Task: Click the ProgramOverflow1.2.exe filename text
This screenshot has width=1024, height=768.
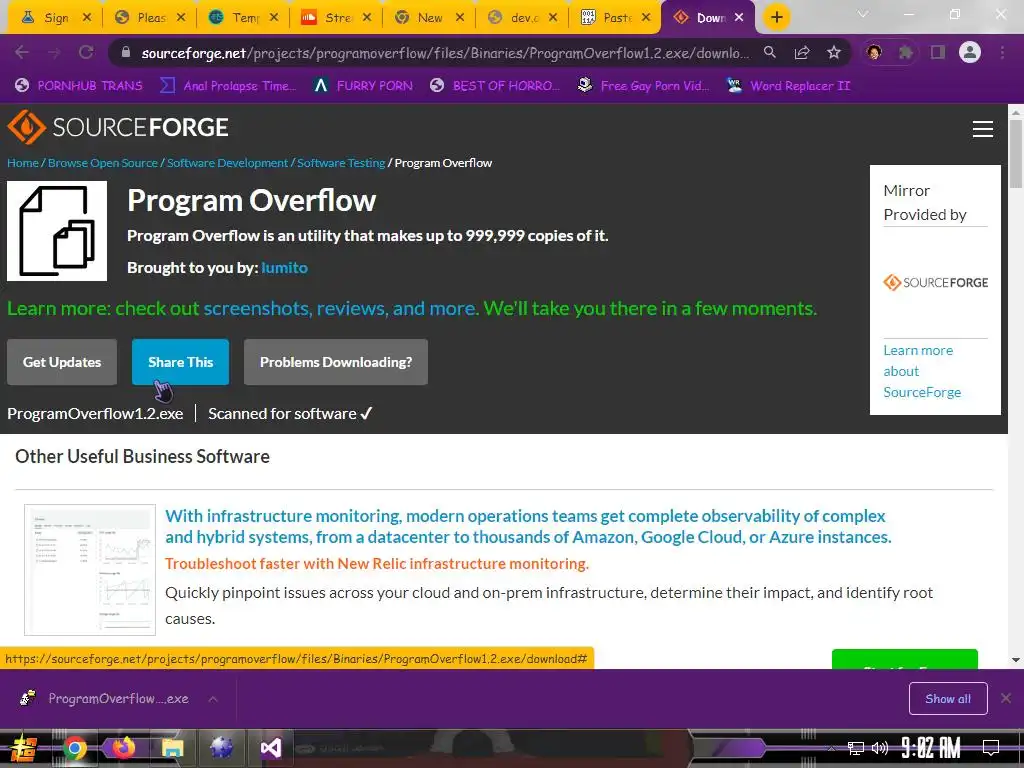Action: [95, 414]
